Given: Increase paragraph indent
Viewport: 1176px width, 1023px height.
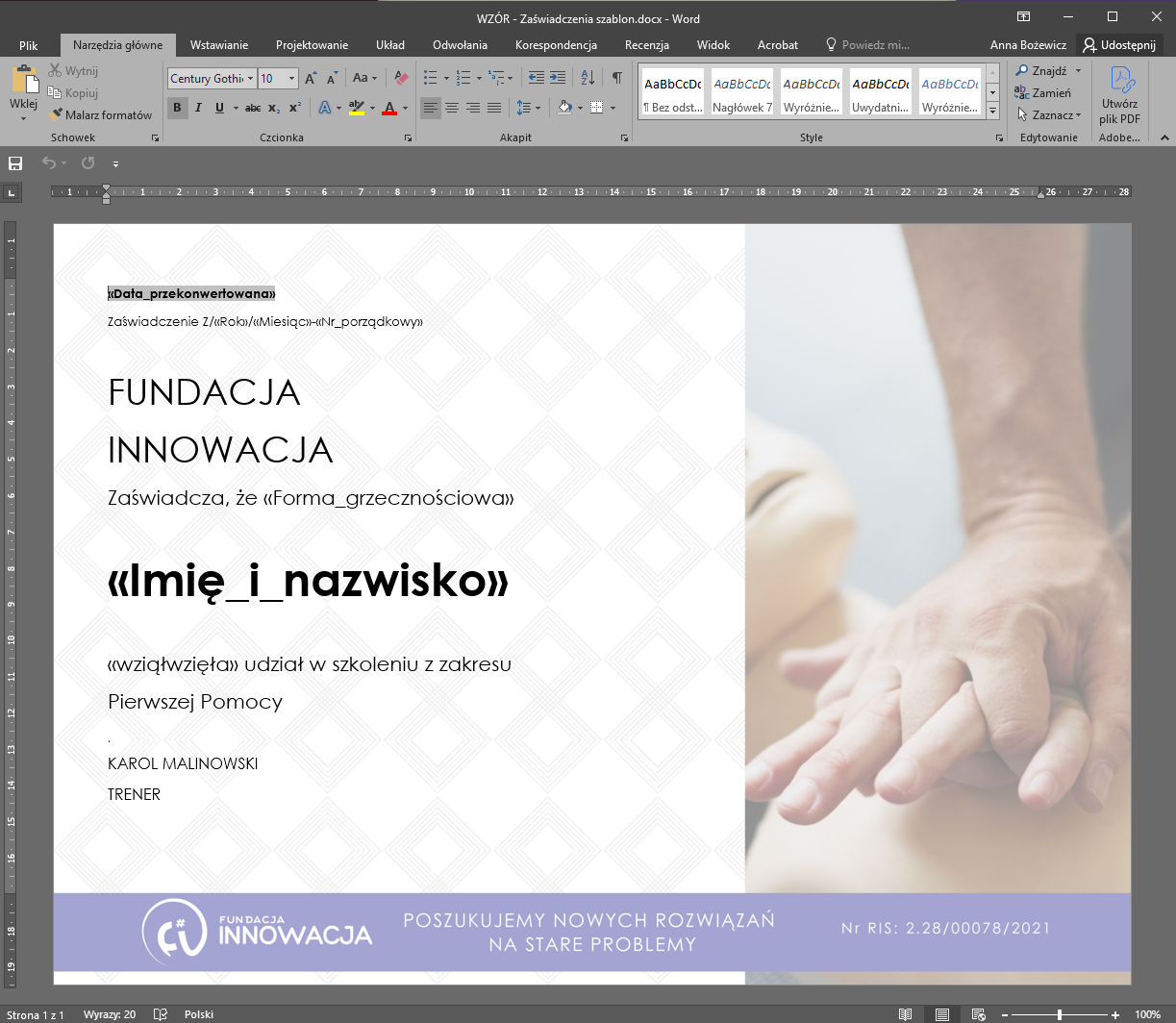Looking at the screenshot, I should click(x=559, y=78).
